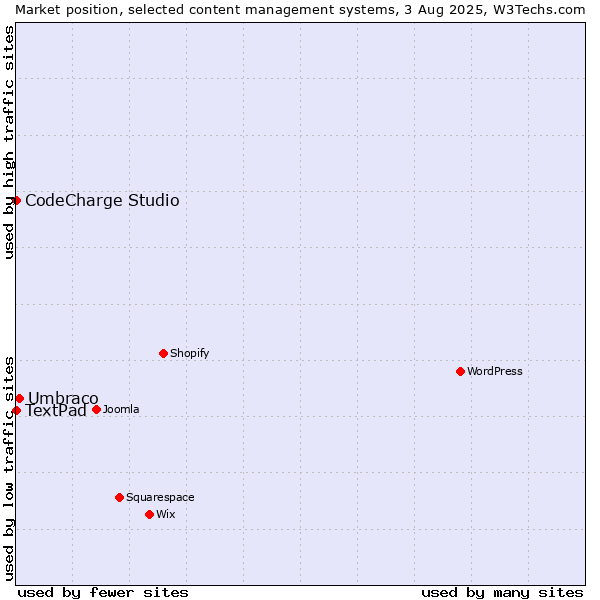Click the Shopify red marker

pyautogui.click(x=163, y=353)
